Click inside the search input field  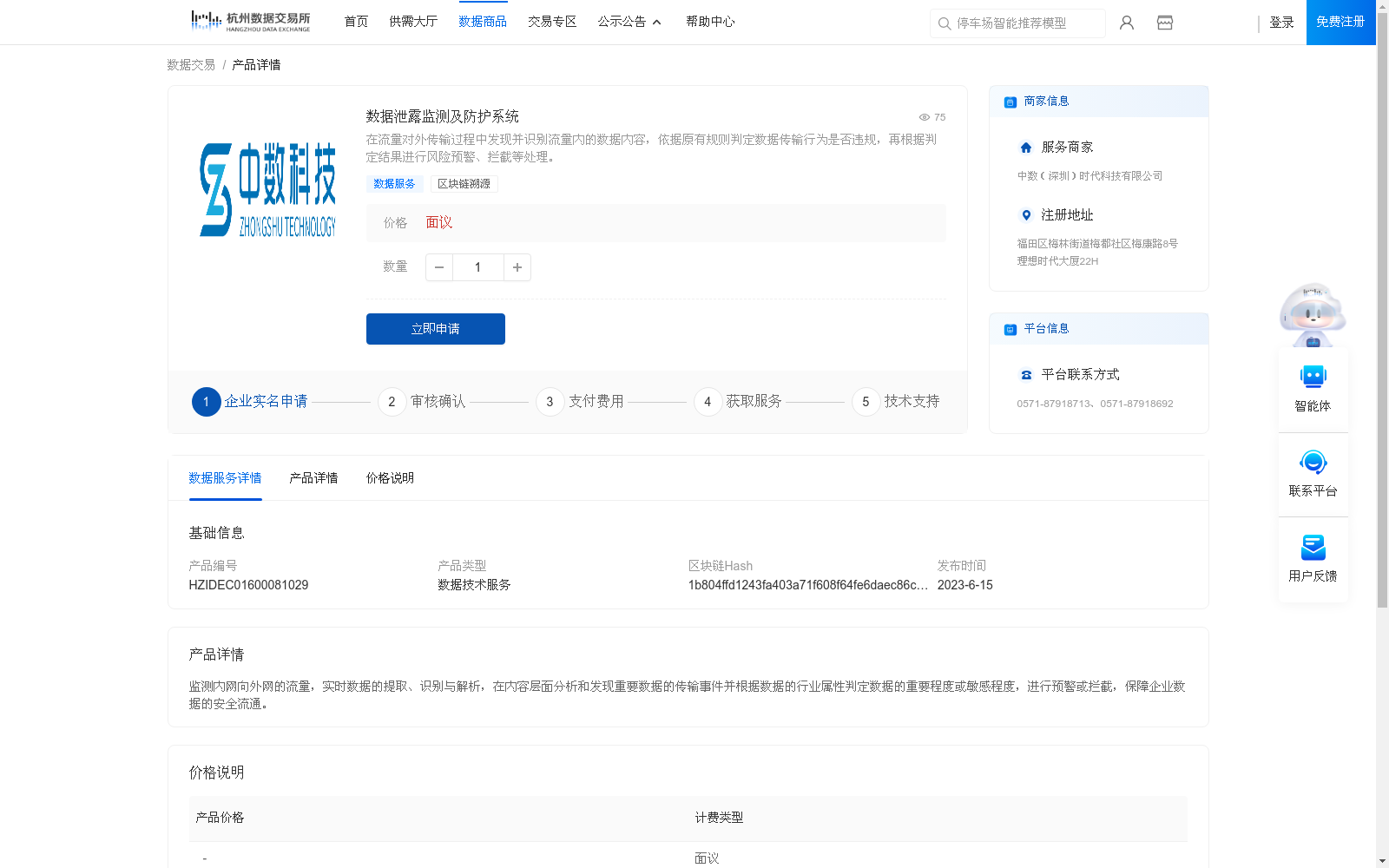click(1016, 23)
